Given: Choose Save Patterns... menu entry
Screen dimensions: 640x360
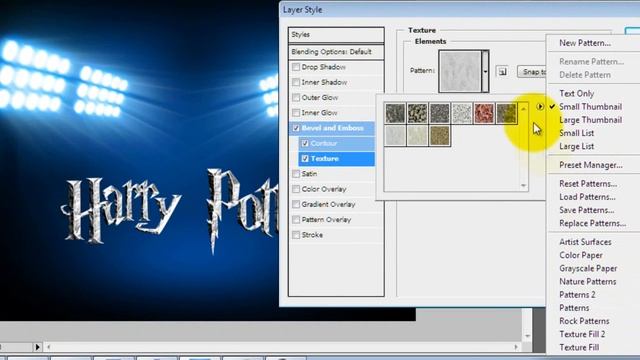Looking at the screenshot, I should (587, 210).
